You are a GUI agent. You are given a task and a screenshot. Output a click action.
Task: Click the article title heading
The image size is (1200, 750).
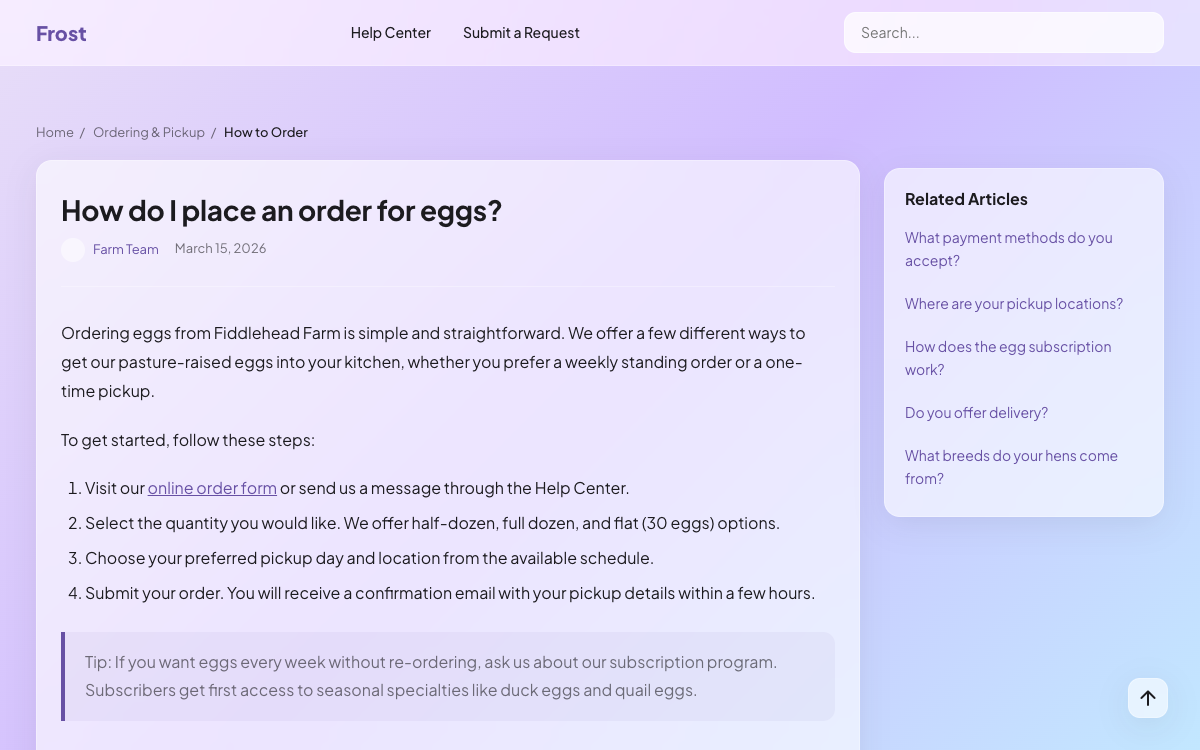point(281,210)
